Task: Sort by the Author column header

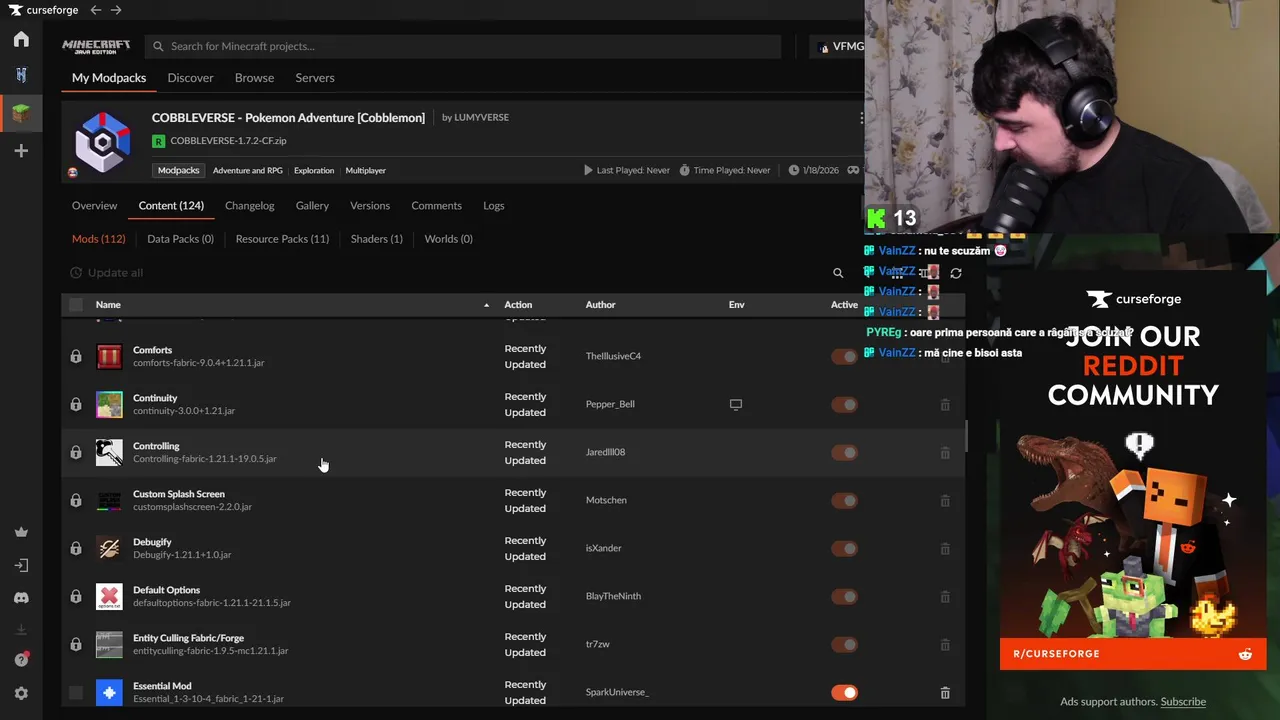Action: (600, 305)
